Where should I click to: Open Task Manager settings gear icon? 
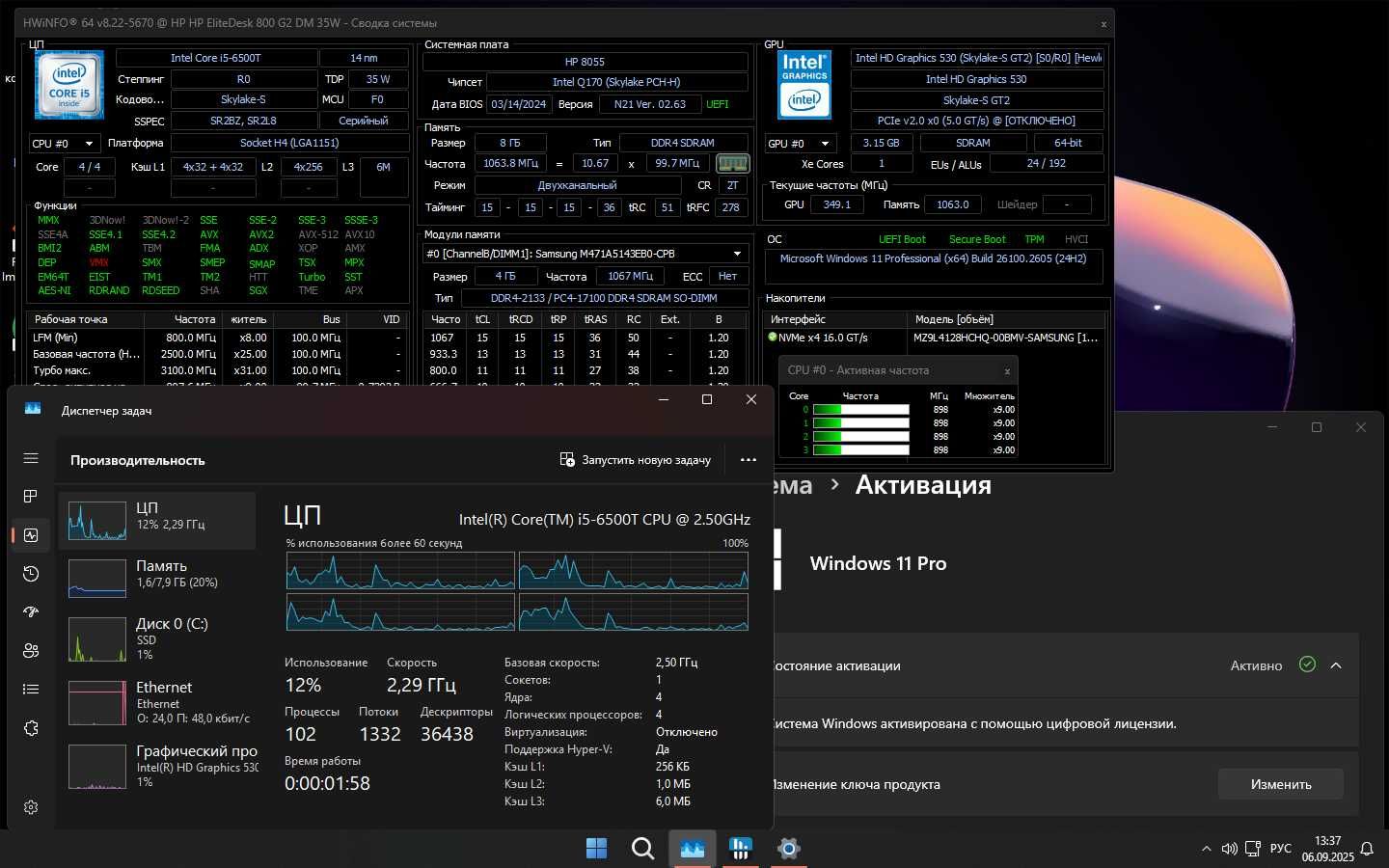[x=31, y=807]
